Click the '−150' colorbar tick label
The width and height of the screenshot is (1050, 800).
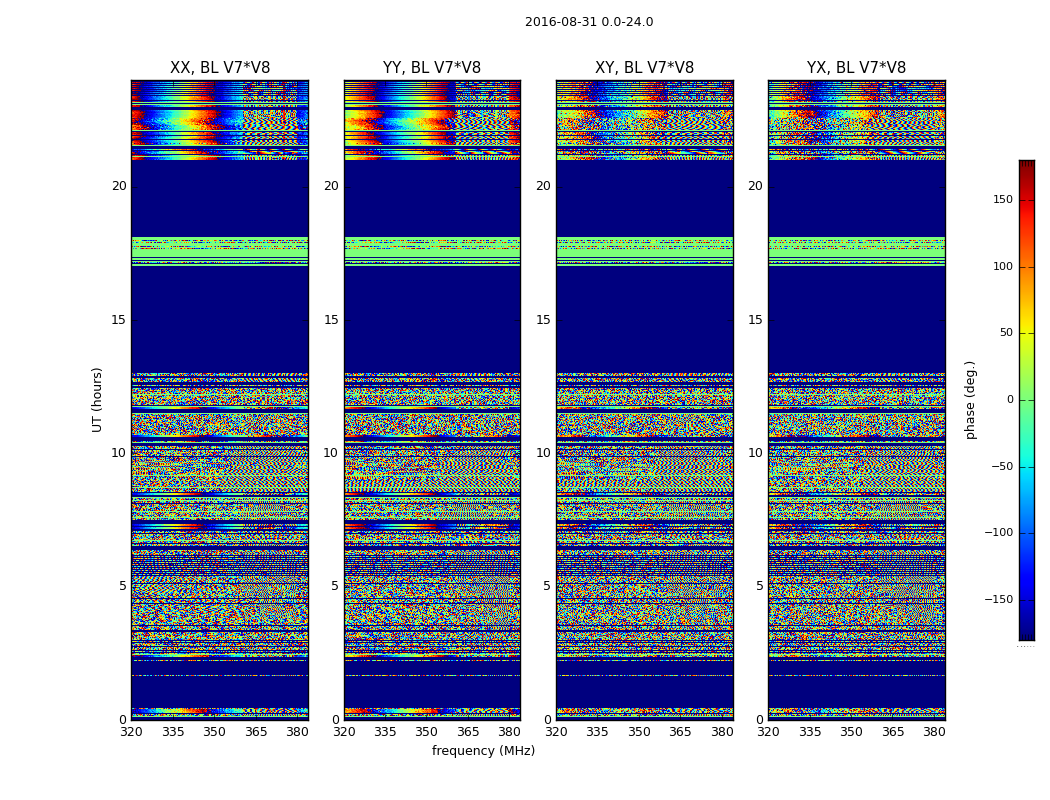[999, 599]
